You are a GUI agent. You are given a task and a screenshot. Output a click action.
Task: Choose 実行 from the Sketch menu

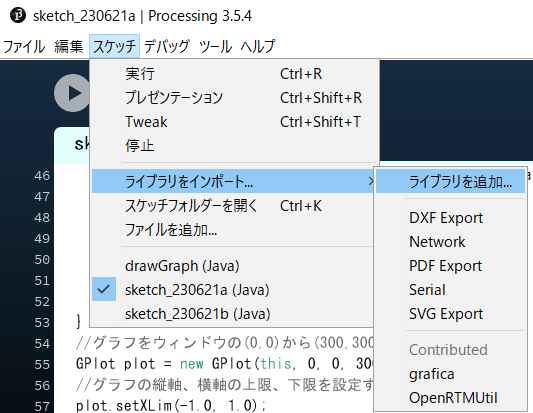pyautogui.click(x=235, y=74)
